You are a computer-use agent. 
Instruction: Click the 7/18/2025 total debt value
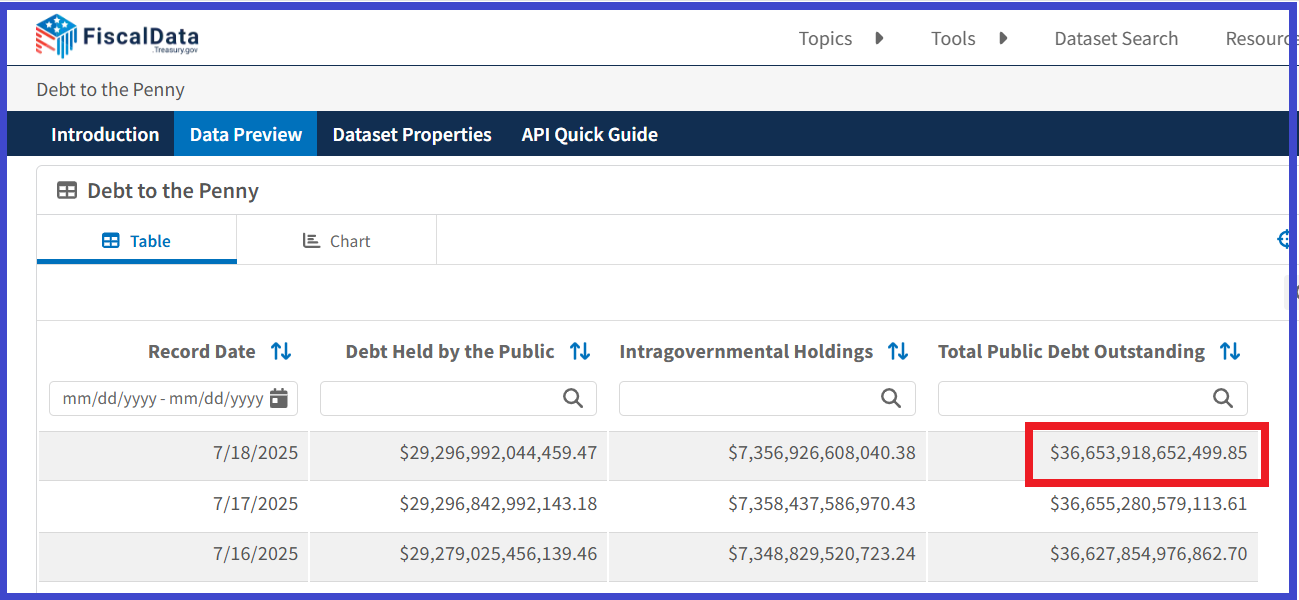(x=1148, y=453)
